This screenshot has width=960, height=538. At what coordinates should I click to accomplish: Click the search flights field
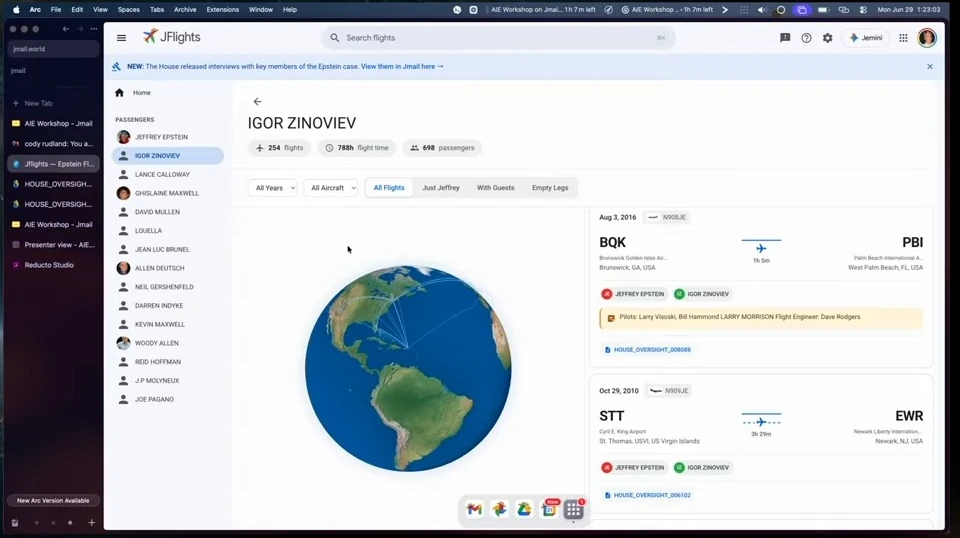498,37
